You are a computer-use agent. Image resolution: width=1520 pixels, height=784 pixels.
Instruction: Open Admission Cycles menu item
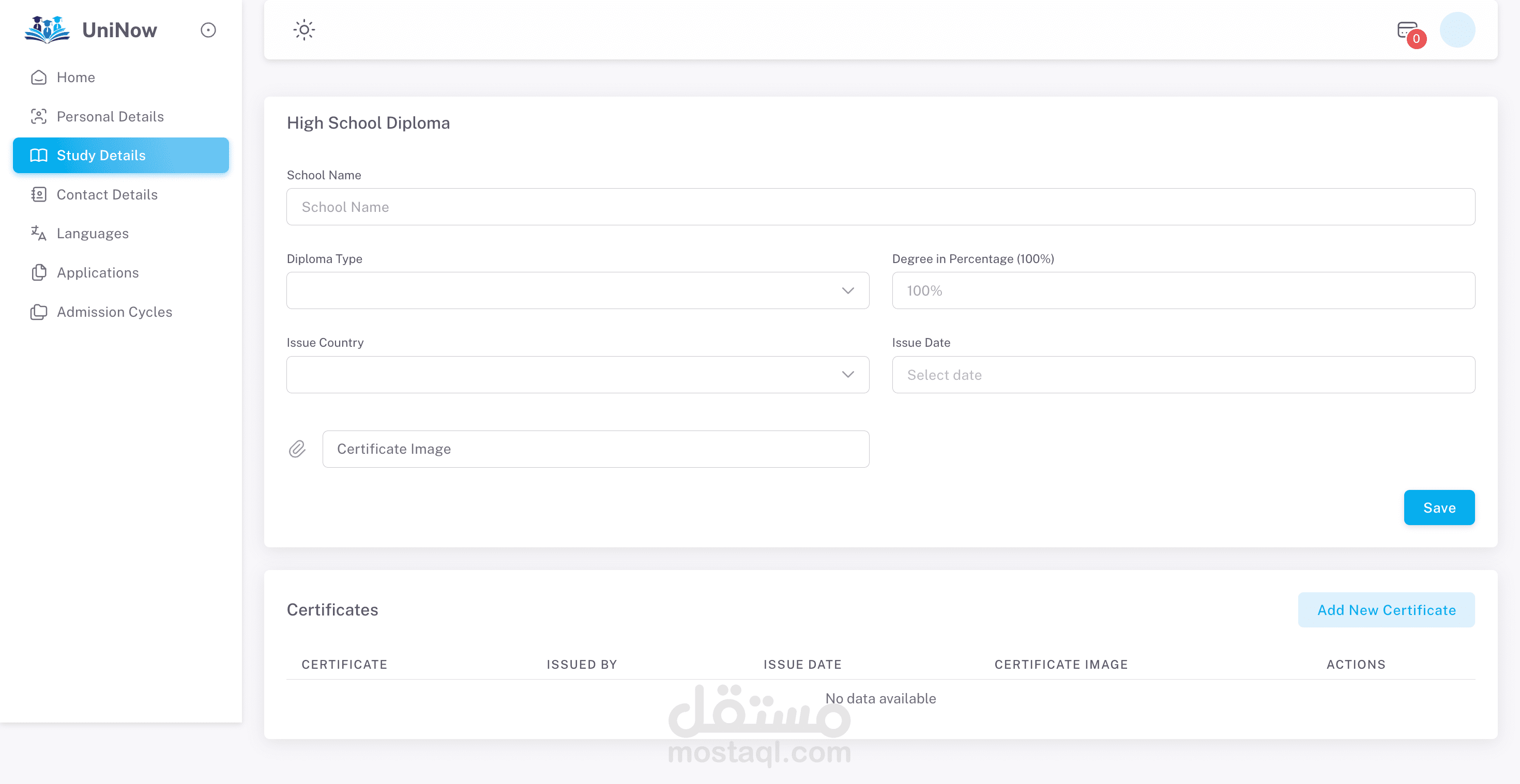click(114, 312)
